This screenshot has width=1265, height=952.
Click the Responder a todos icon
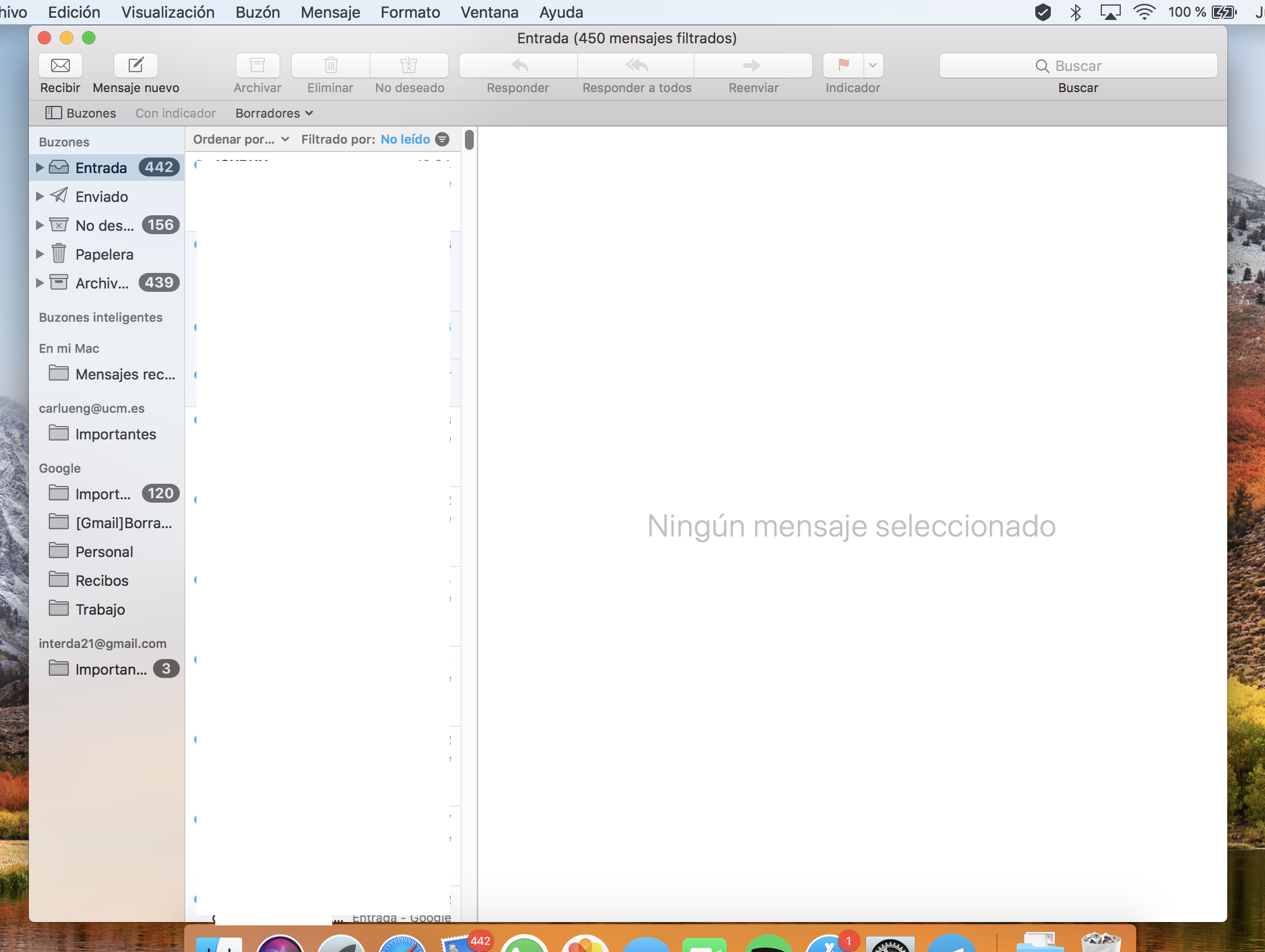pos(636,66)
